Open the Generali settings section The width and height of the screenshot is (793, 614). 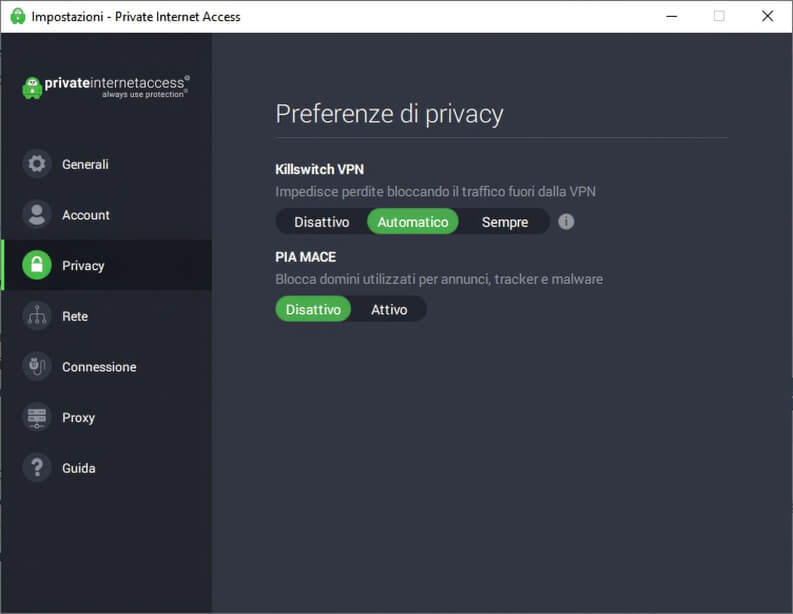pyautogui.click(x=107, y=164)
